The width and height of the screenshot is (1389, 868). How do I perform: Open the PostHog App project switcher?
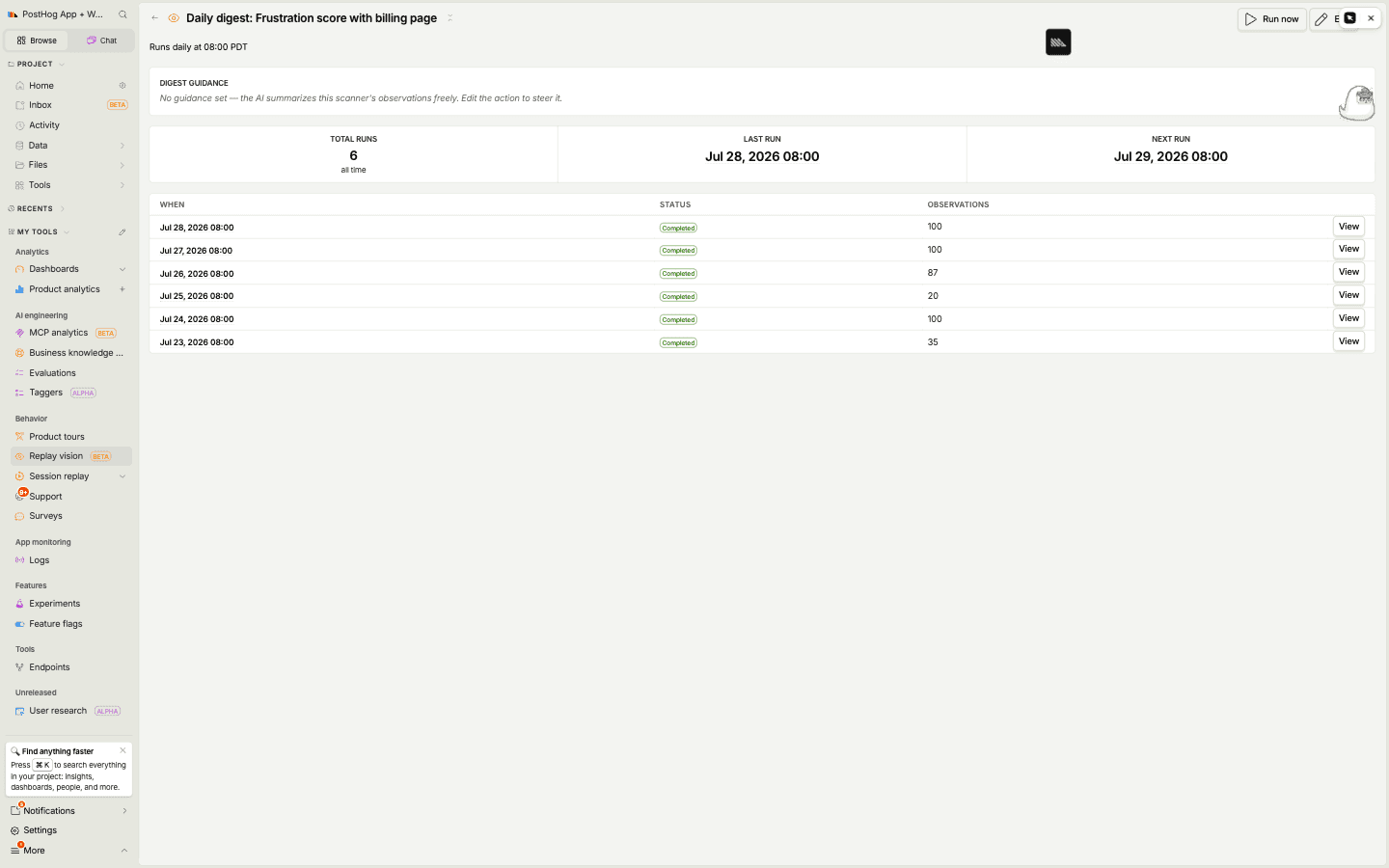coord(55,14)
